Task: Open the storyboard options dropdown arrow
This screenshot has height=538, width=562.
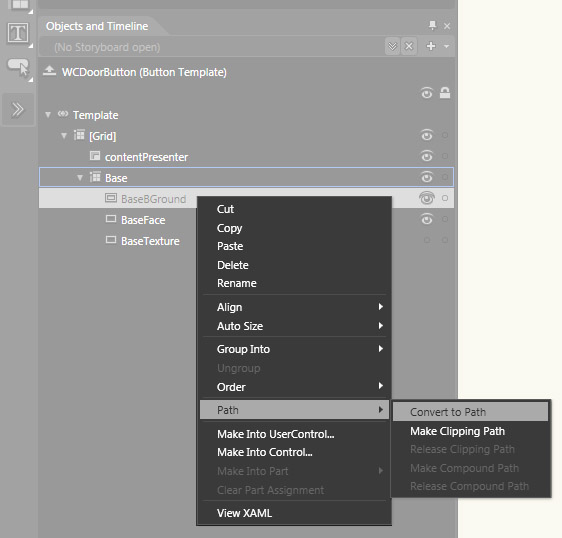Action: point(446,46)
